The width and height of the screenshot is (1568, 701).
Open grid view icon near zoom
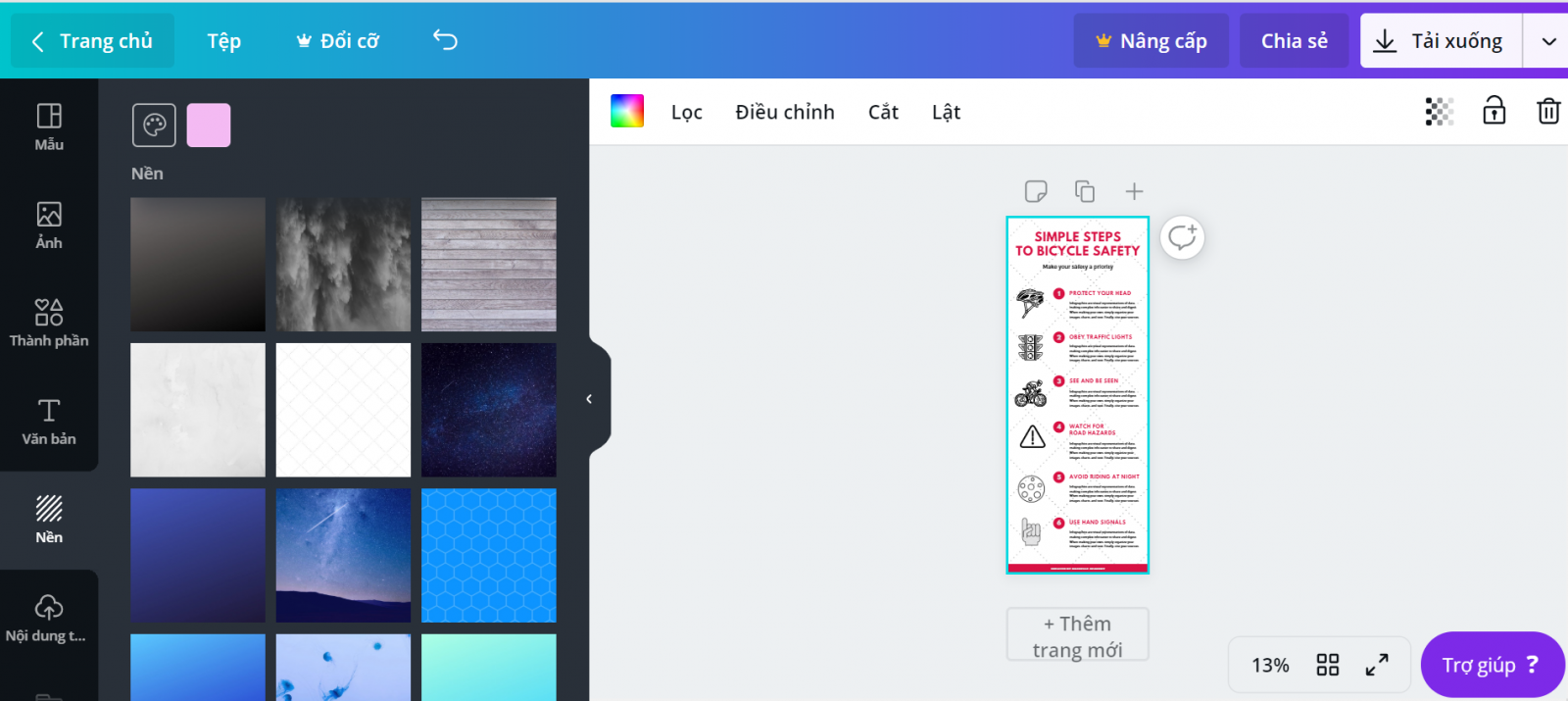(1327, 665)
